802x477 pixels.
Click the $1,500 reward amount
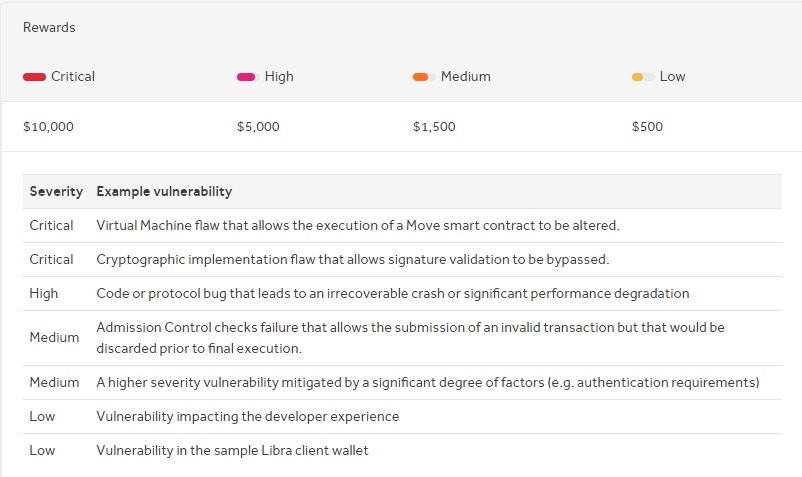[x=434, y=127]
